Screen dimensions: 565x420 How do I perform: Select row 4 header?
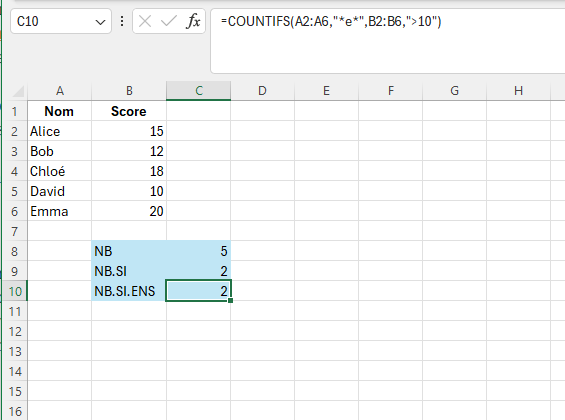14,171
